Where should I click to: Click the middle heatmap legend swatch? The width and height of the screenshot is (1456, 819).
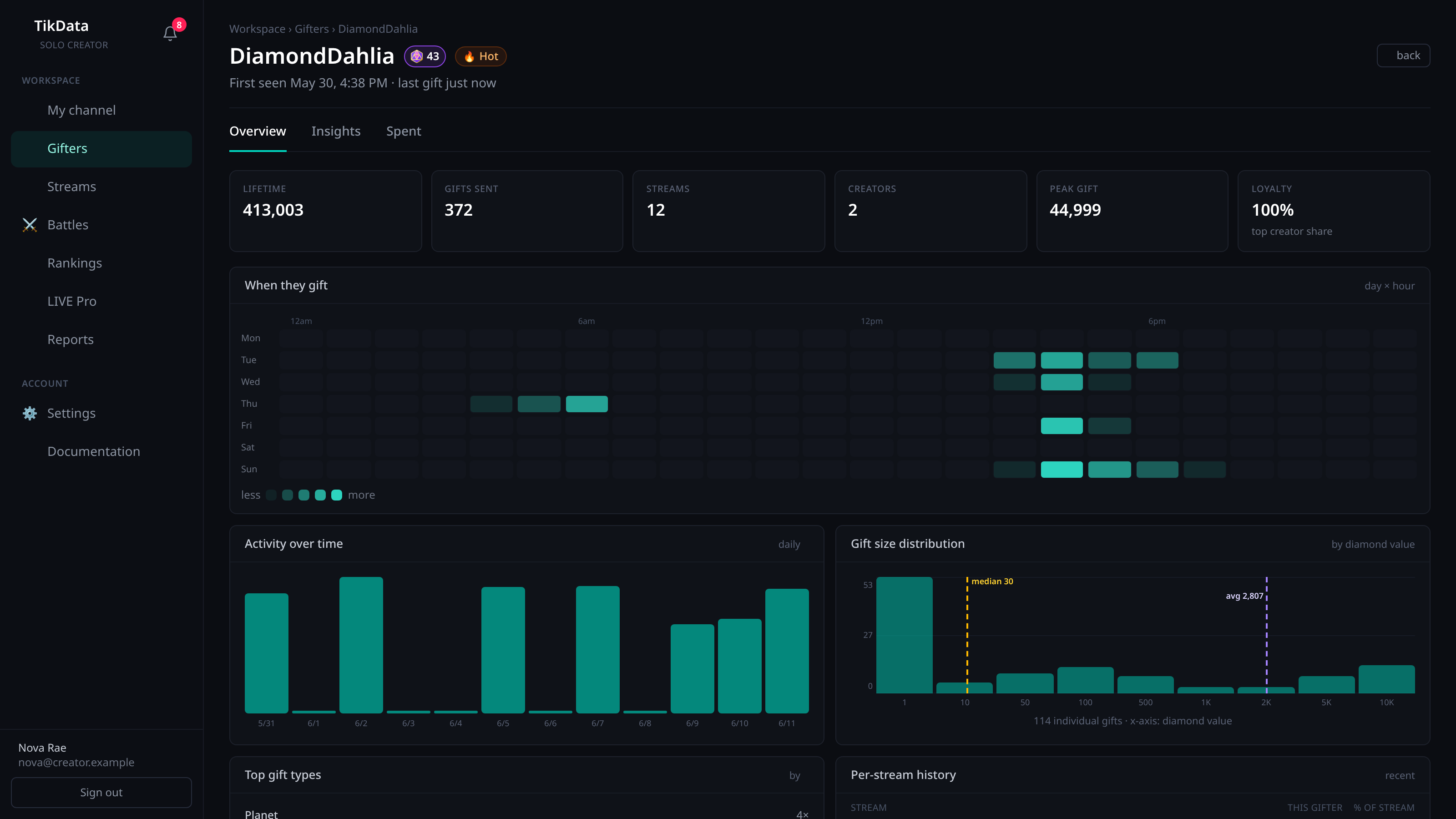[303, 495]
